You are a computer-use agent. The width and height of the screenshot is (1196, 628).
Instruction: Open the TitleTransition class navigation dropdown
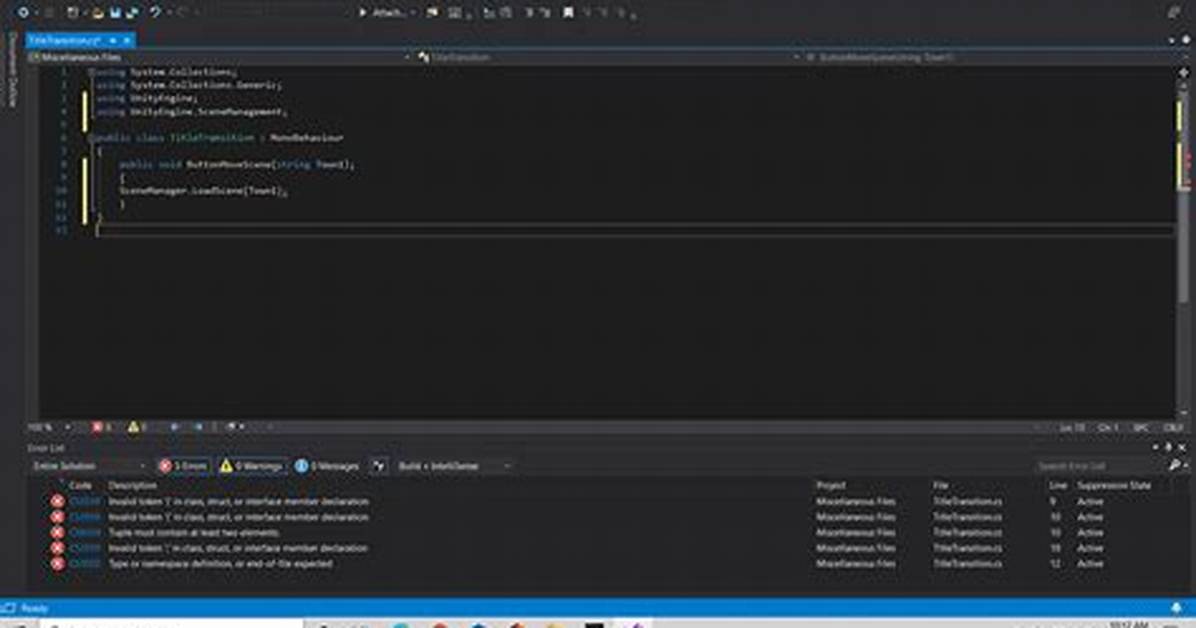click(608, 57)
